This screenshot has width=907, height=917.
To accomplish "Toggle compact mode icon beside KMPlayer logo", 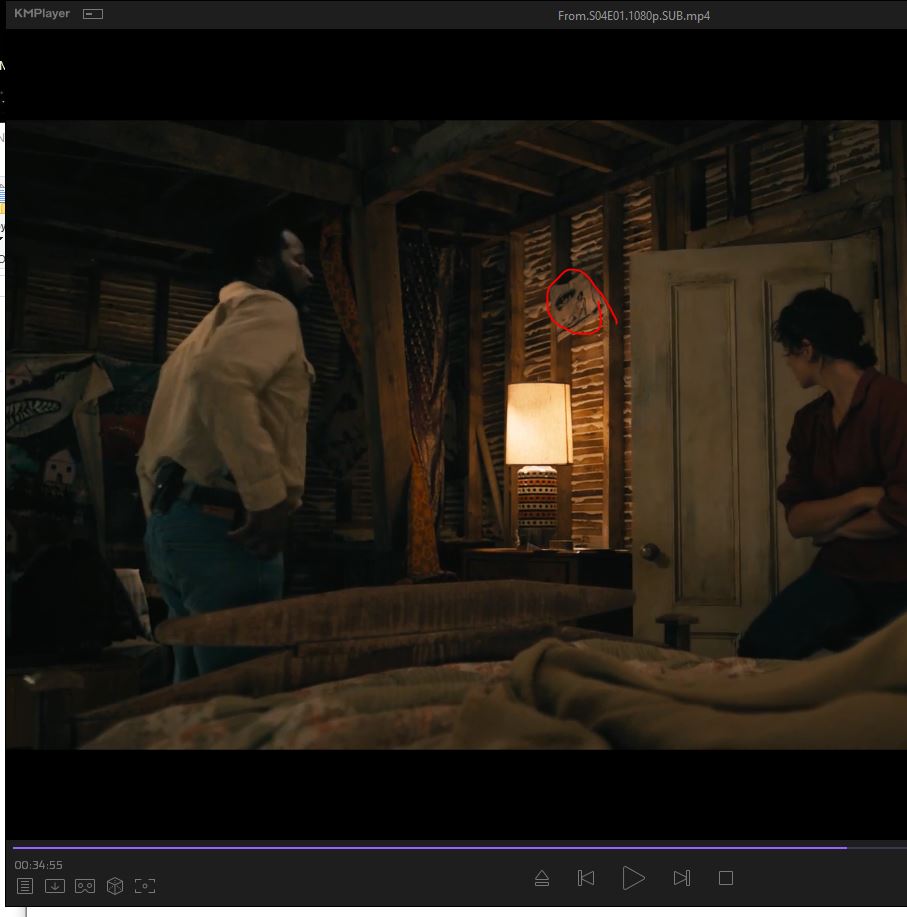I will click(x=92, y=14).
